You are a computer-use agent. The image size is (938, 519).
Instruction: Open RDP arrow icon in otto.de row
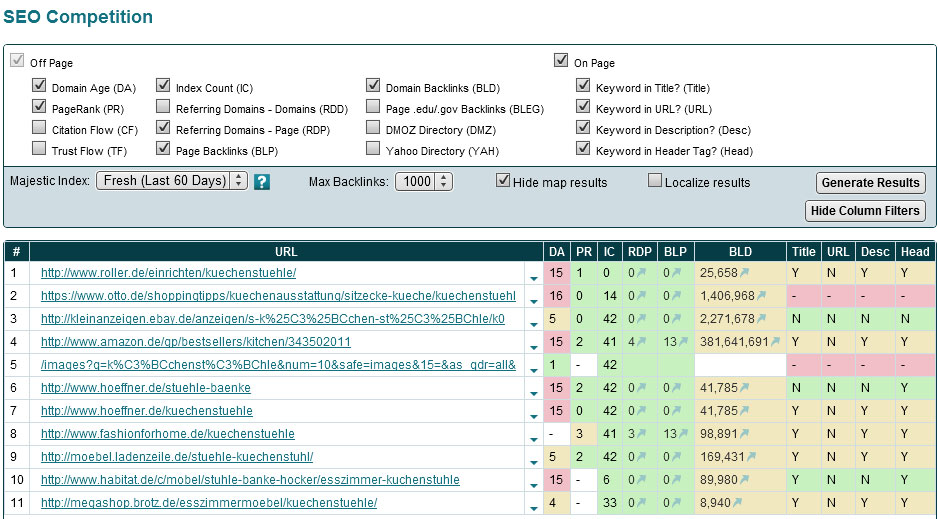[x=641, y=295]
